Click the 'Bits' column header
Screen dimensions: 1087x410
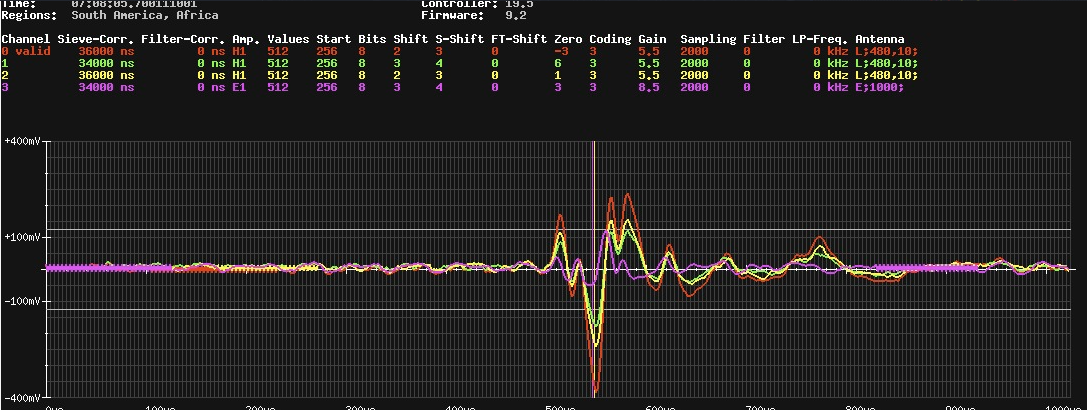click(372, 40)
